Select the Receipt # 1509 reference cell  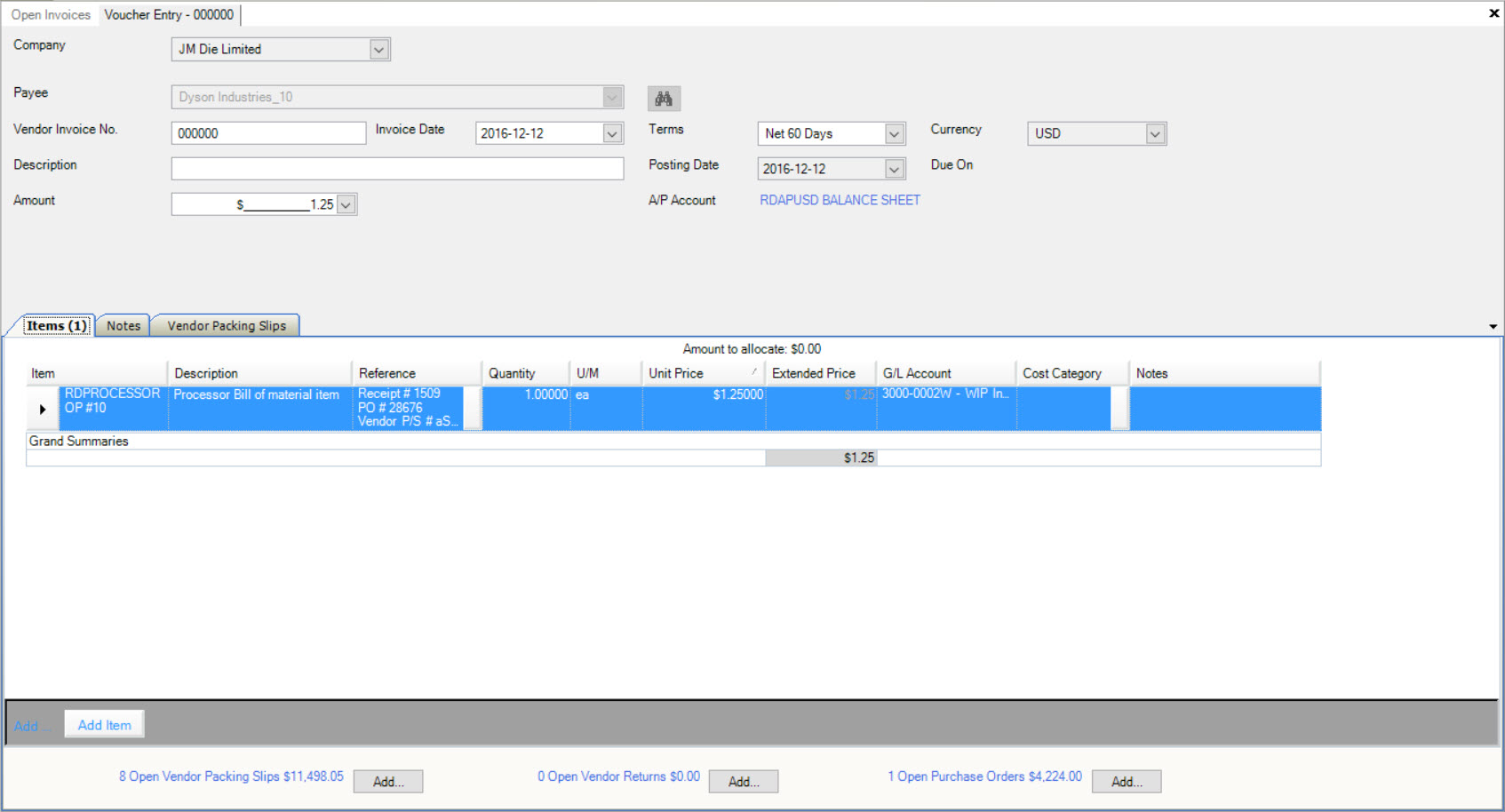pyautogui.click(x=409, y=408)
